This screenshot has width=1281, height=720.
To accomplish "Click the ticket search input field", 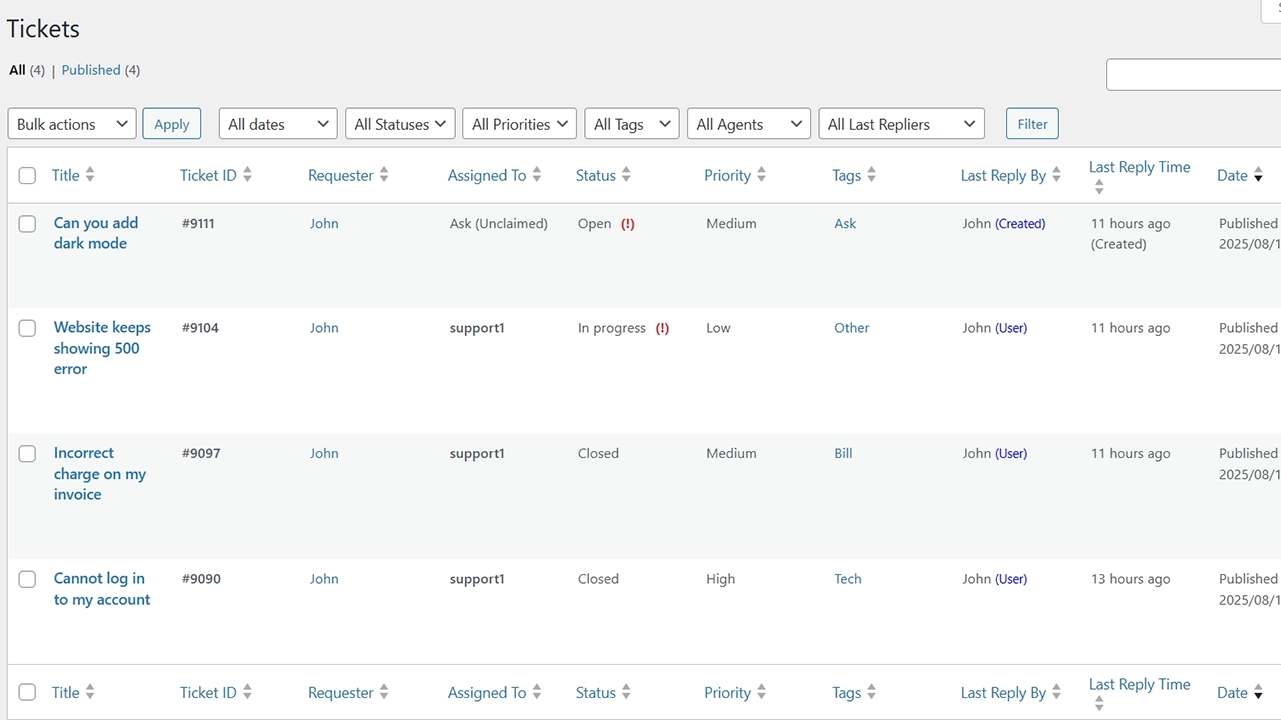I will (1192, 75).
